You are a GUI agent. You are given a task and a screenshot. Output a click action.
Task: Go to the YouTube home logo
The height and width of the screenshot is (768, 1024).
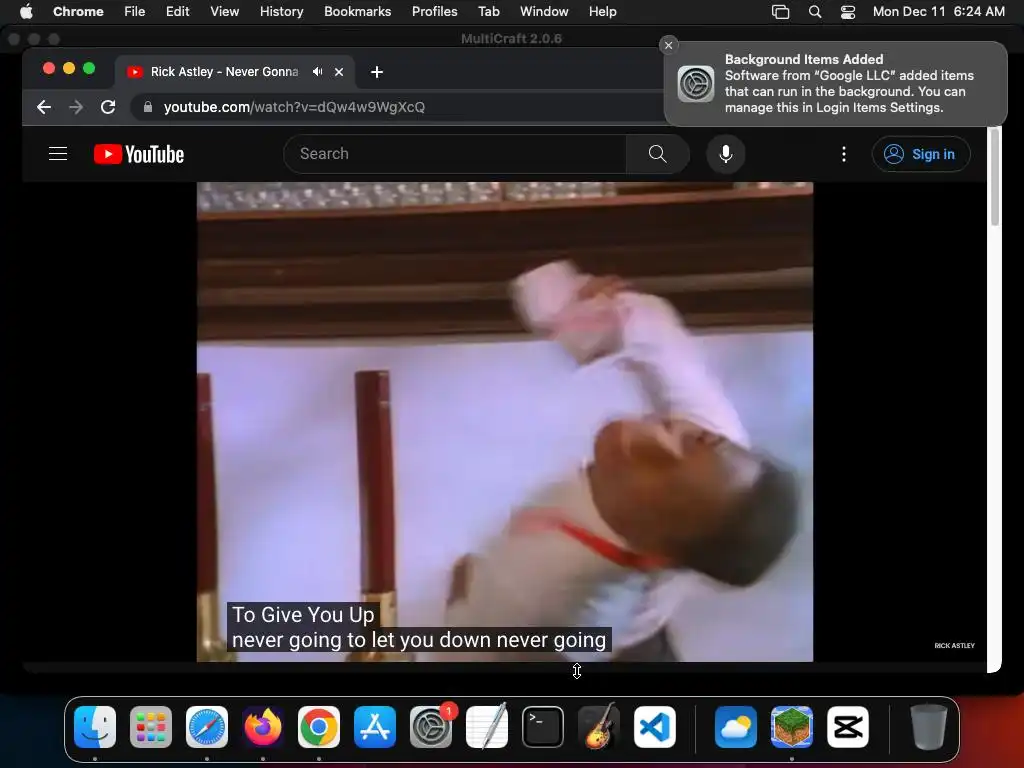click(x=138, y=154)
